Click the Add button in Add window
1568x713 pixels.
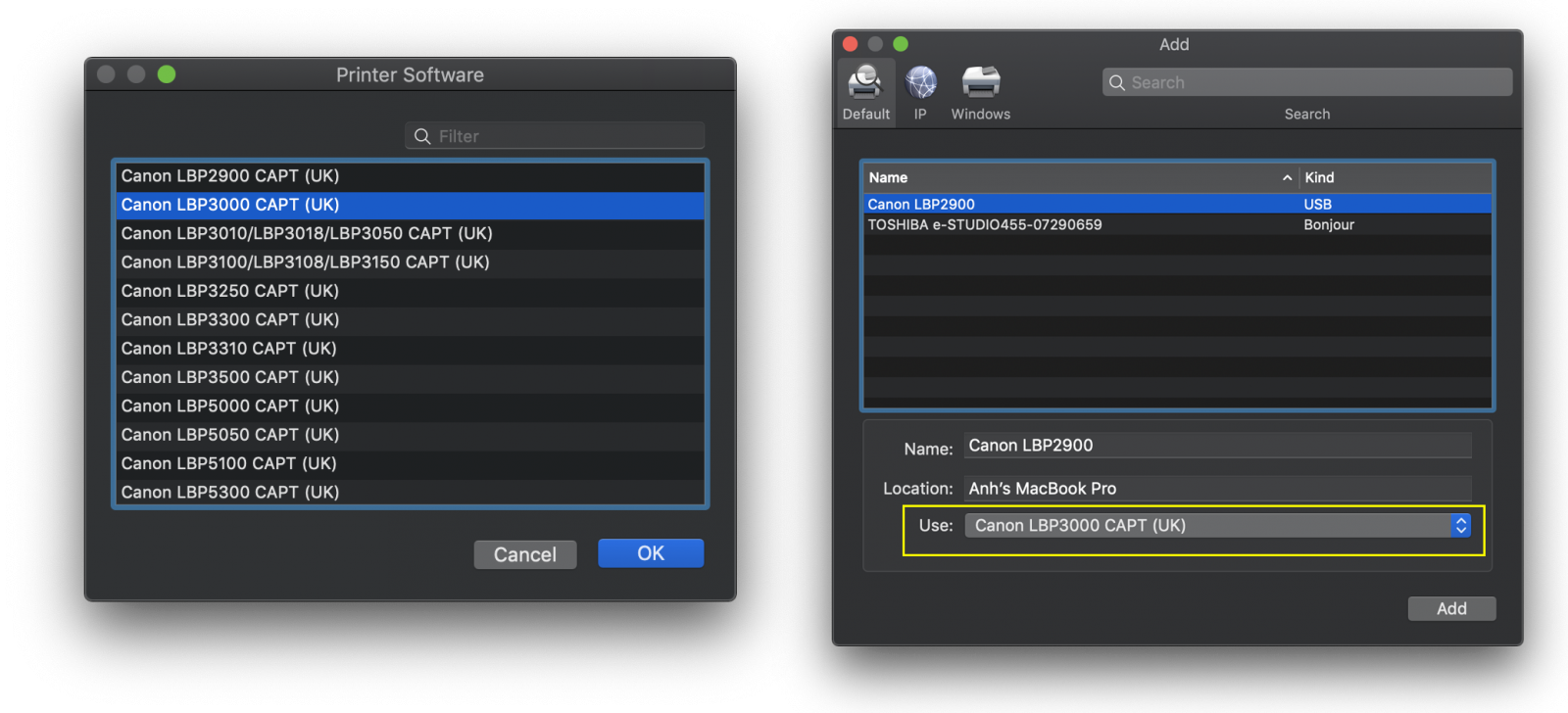click(x=1451, y=608)
